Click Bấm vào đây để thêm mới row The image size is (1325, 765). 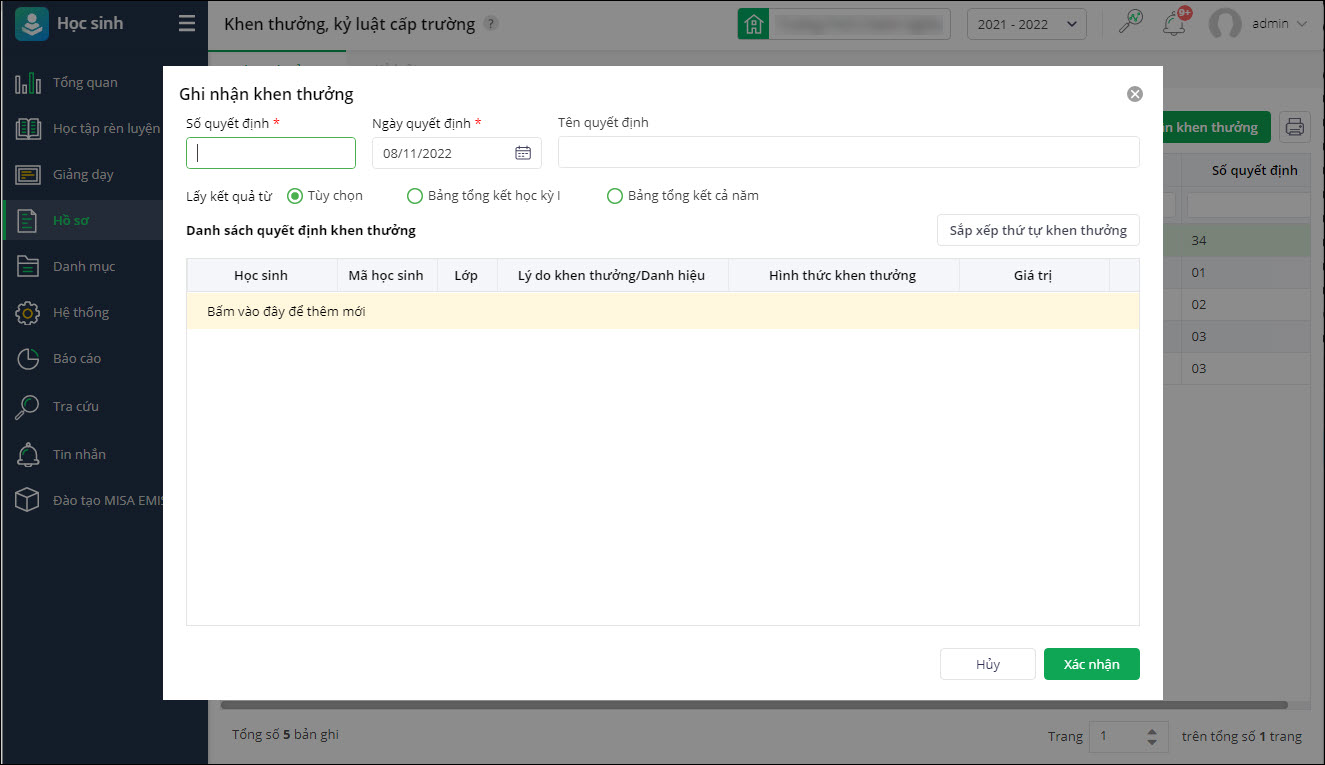point(663,311)
